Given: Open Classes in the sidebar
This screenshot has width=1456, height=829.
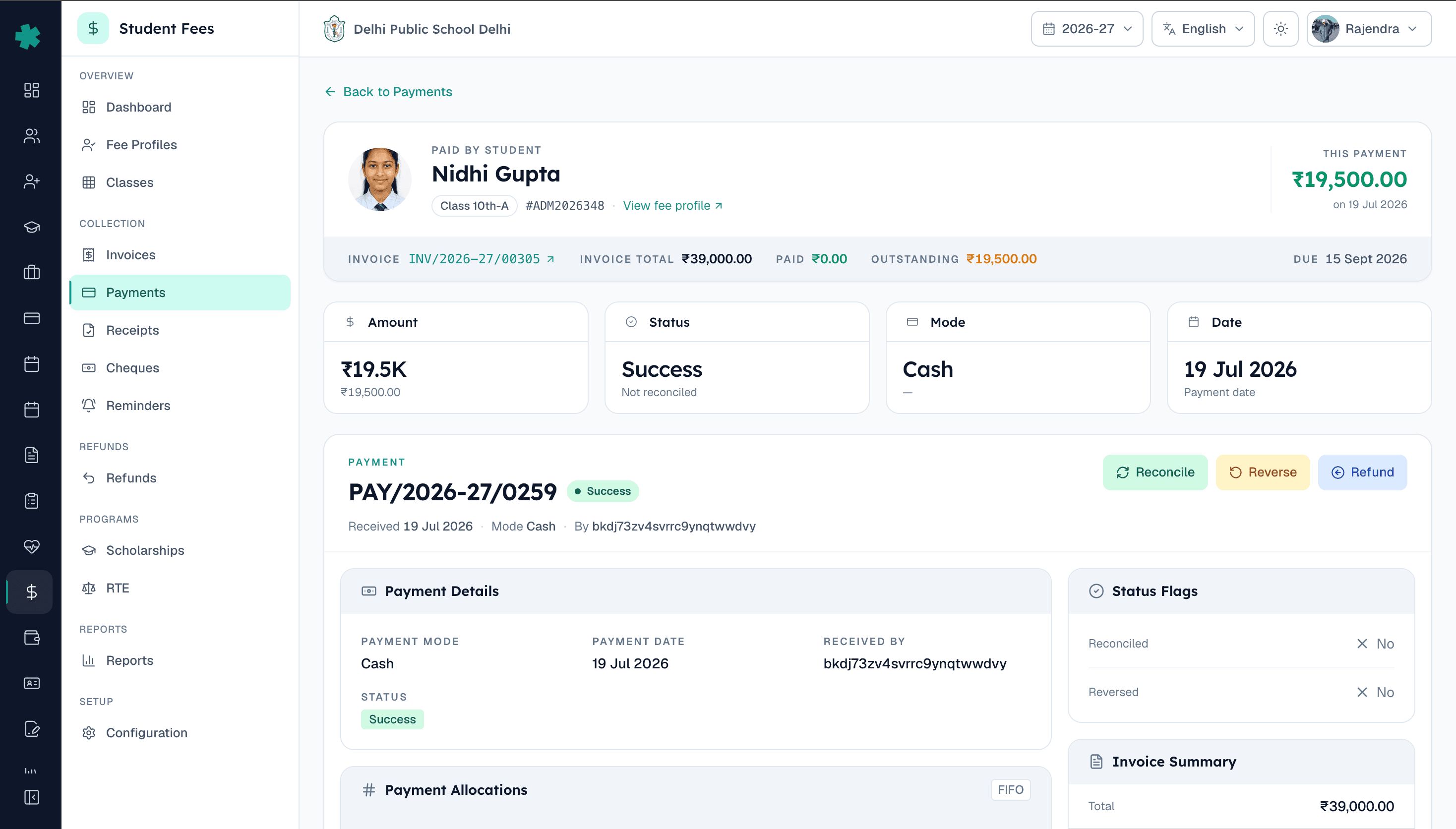Looking at the screenshot, I should point(180,182).
